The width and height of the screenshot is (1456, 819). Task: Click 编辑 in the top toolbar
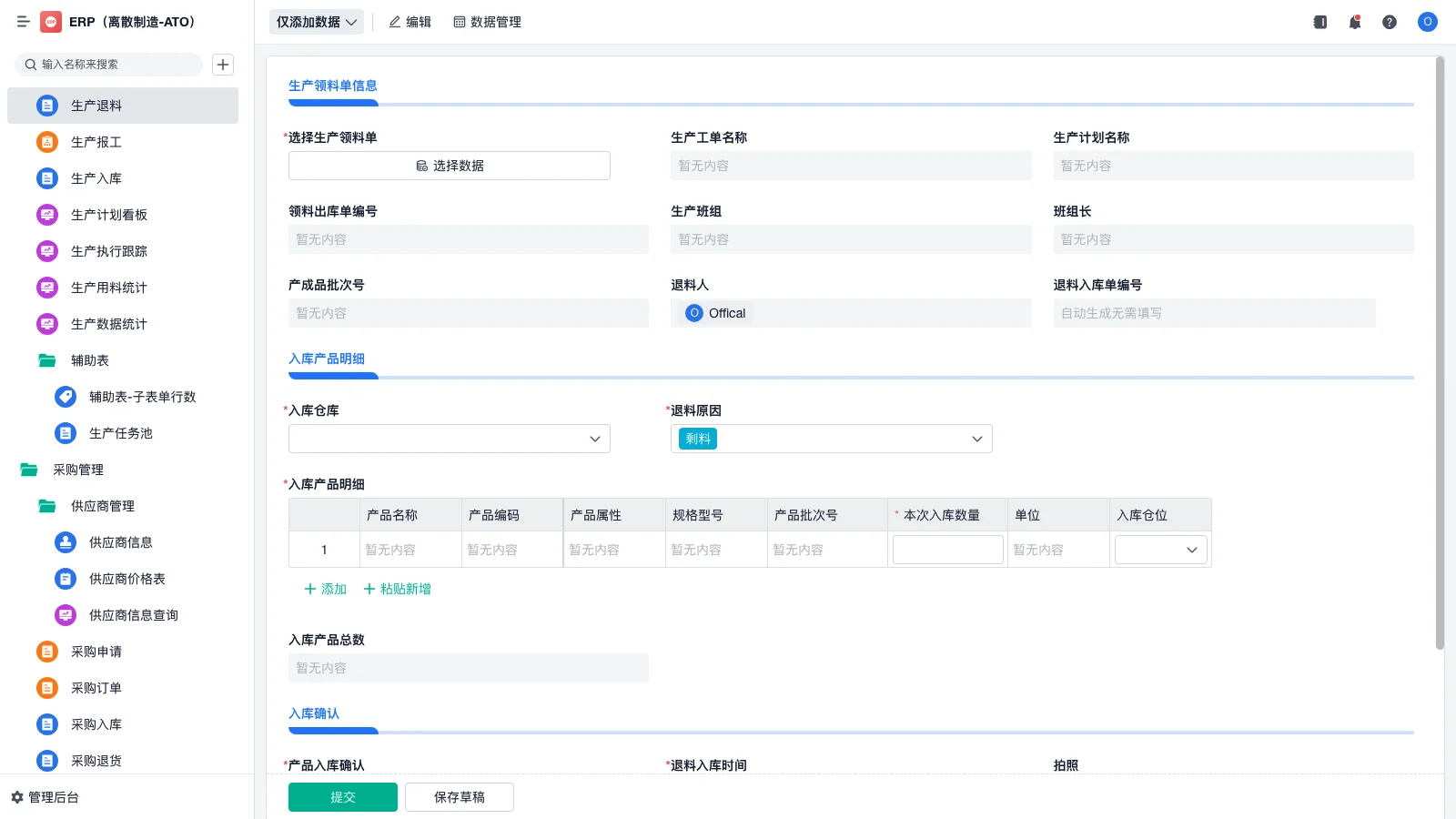pos(409,22)
